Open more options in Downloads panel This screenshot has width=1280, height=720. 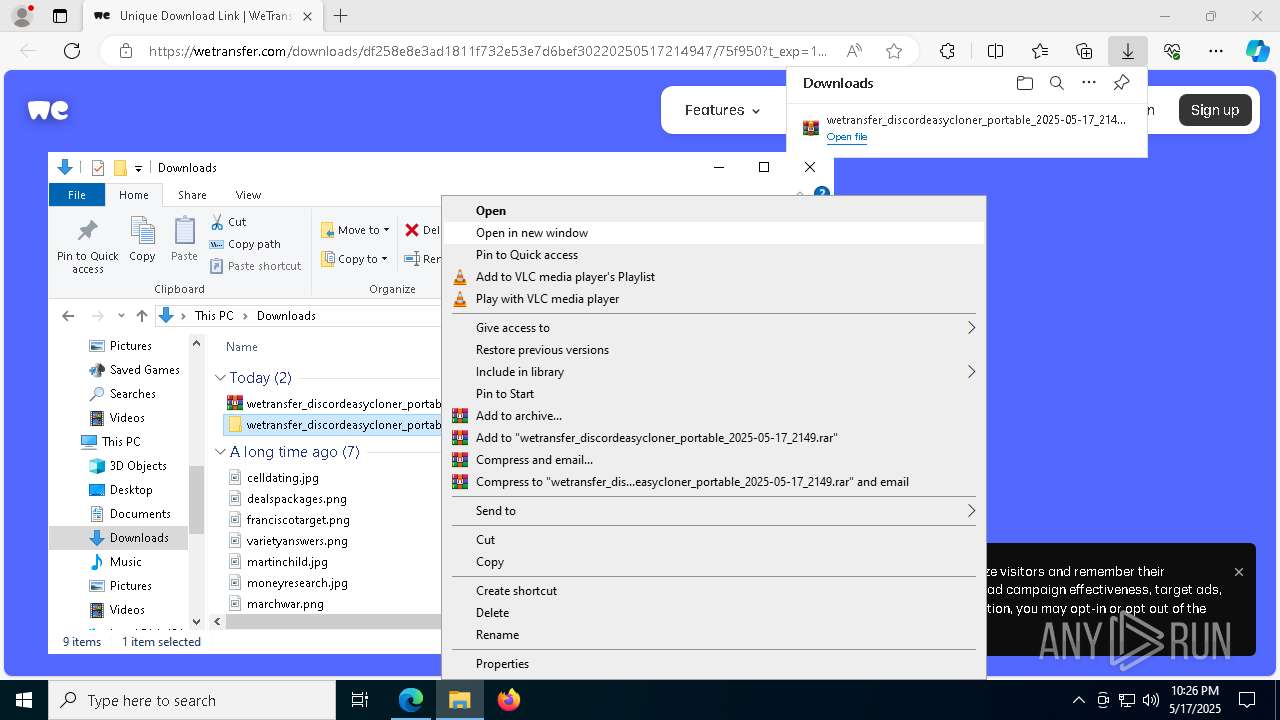(x=1089, y=83)
